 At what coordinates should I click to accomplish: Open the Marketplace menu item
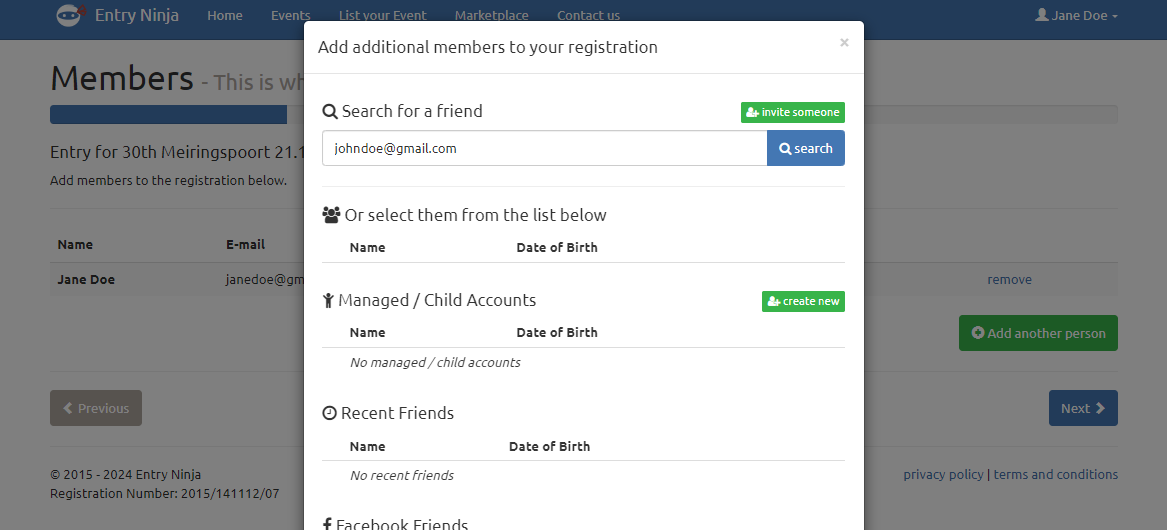[491, 15]
